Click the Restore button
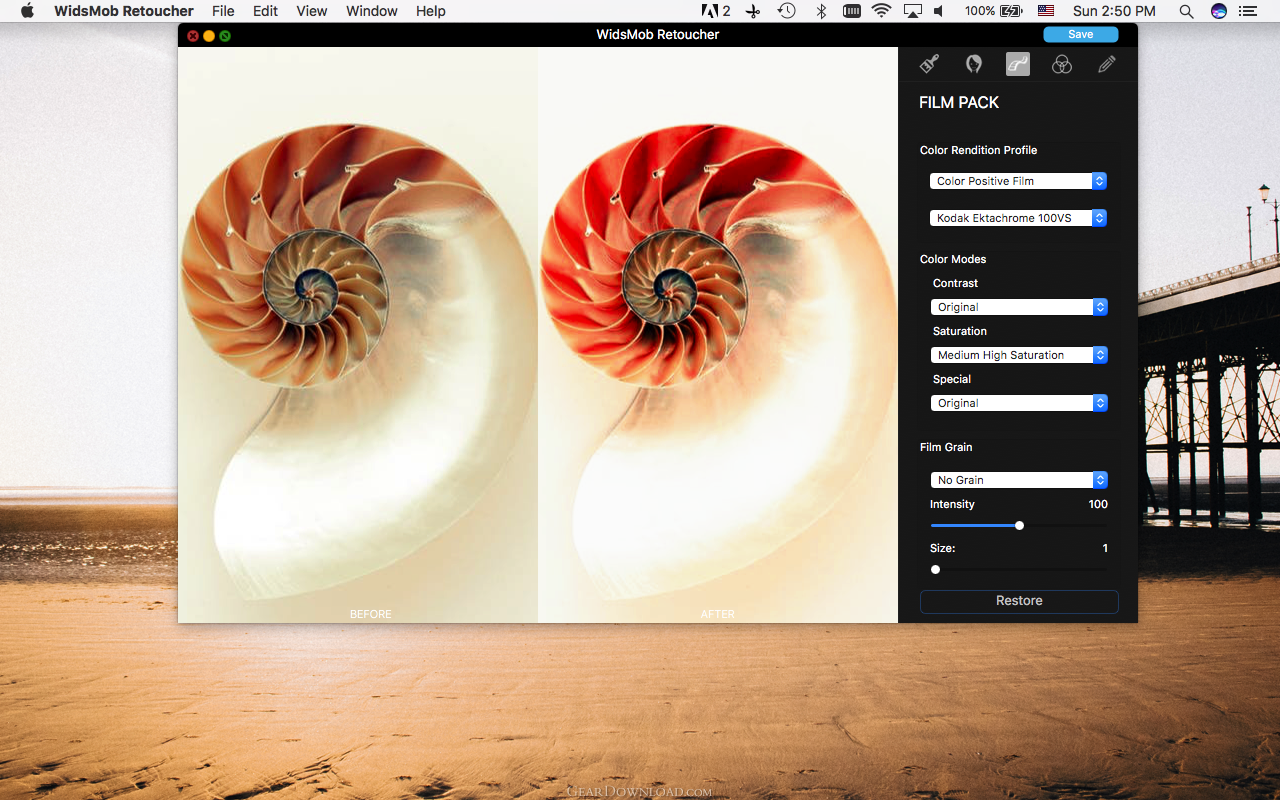 pyautogui.click(x=1019, y=601)
